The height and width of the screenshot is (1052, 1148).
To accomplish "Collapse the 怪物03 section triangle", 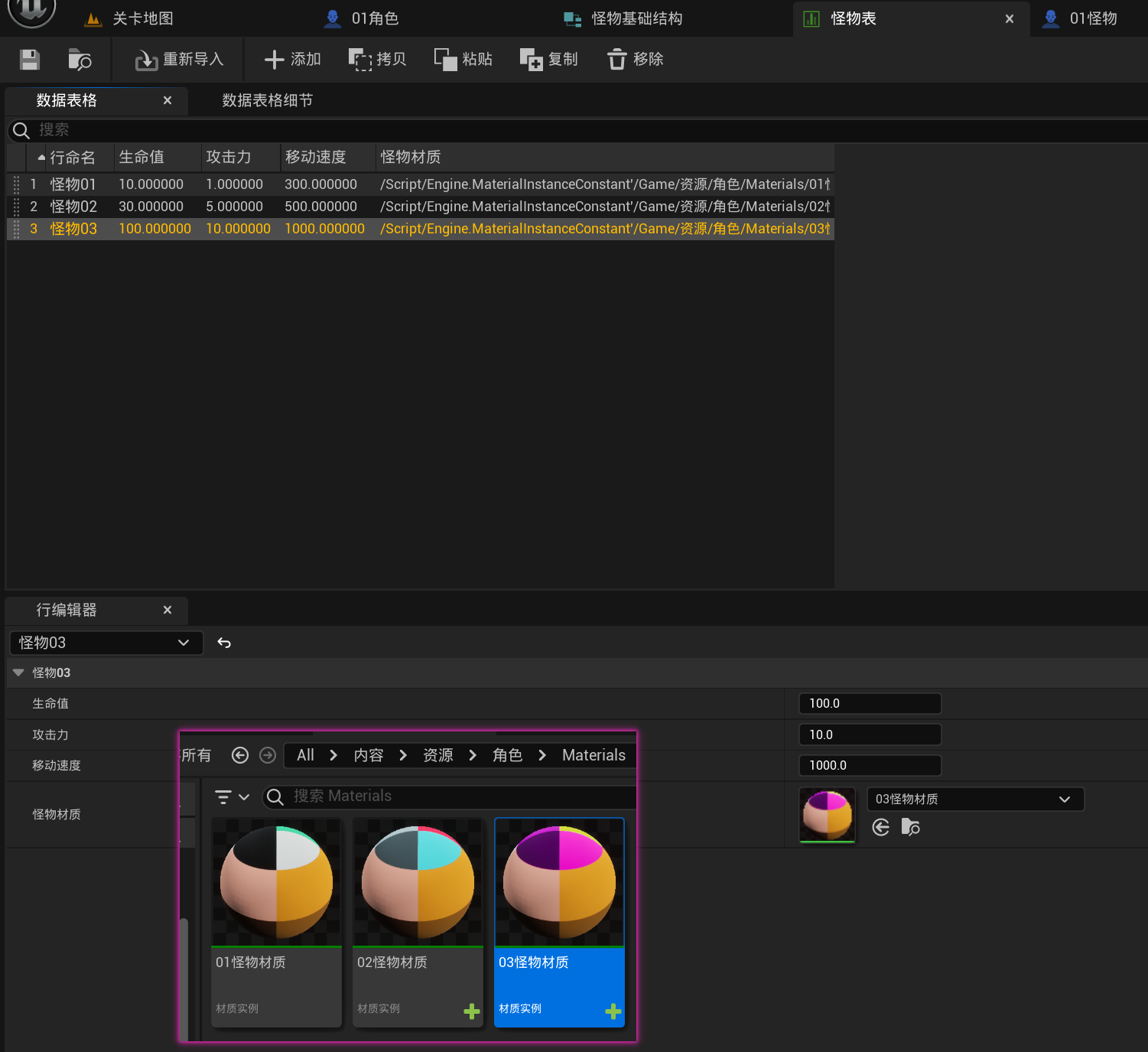I will point(18,673).
